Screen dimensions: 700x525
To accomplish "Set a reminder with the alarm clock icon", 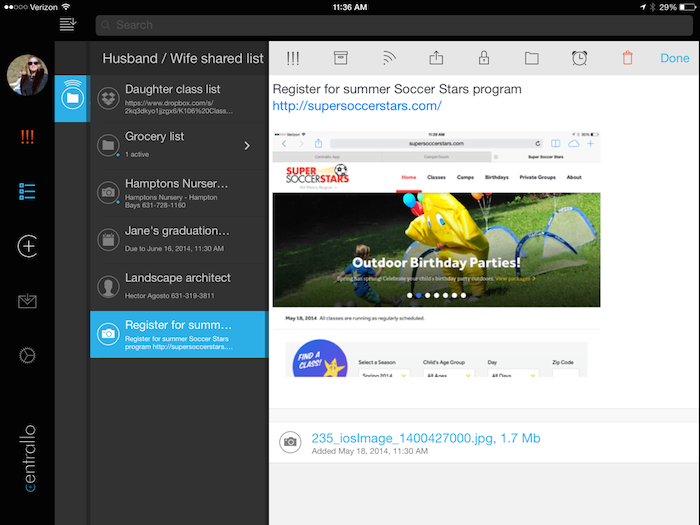I will pos(580,59).
